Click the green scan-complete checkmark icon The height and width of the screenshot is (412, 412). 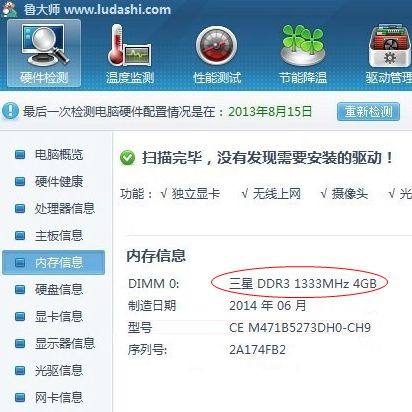click(x=127, y=158)
